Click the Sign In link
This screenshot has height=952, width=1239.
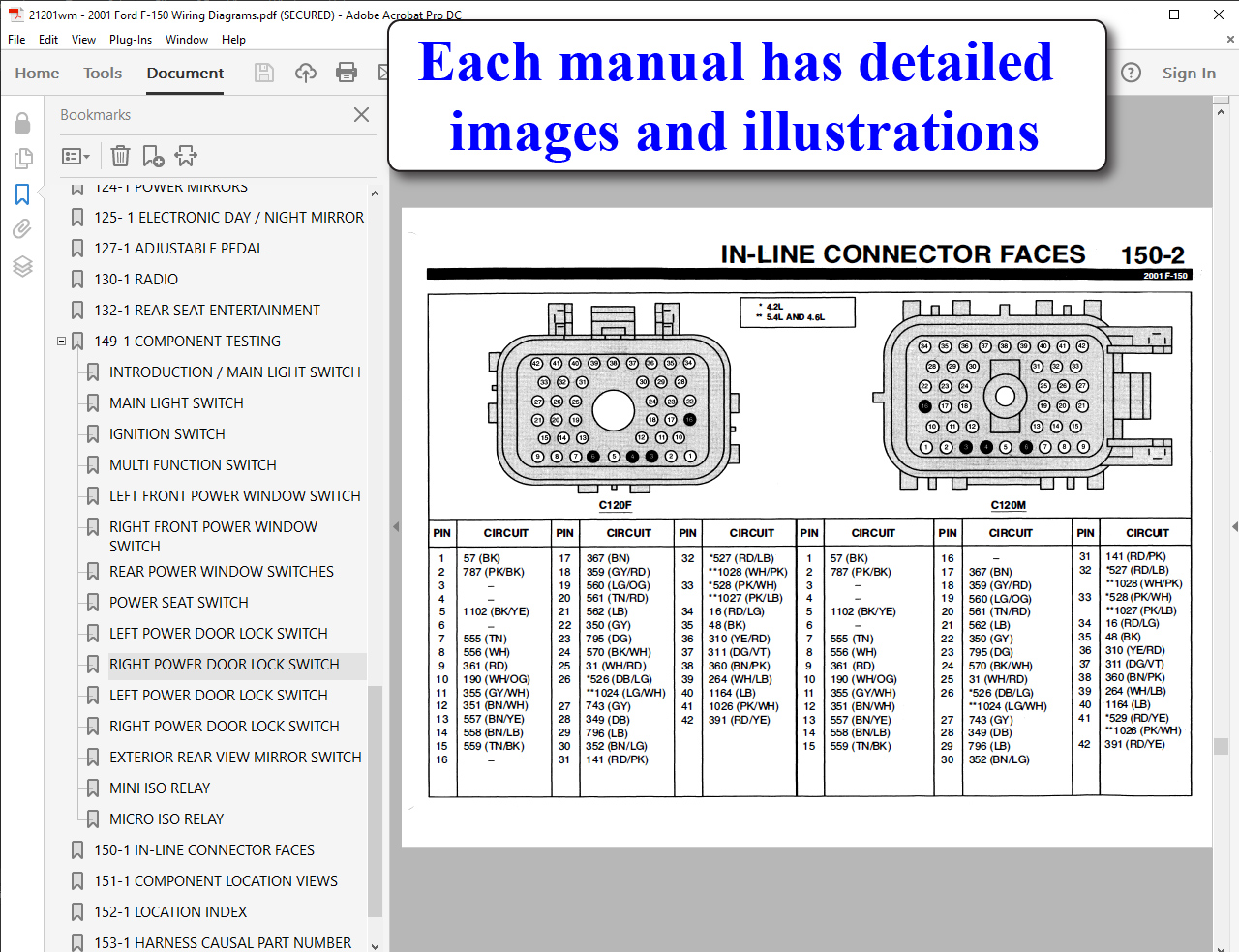(1189, 73)
